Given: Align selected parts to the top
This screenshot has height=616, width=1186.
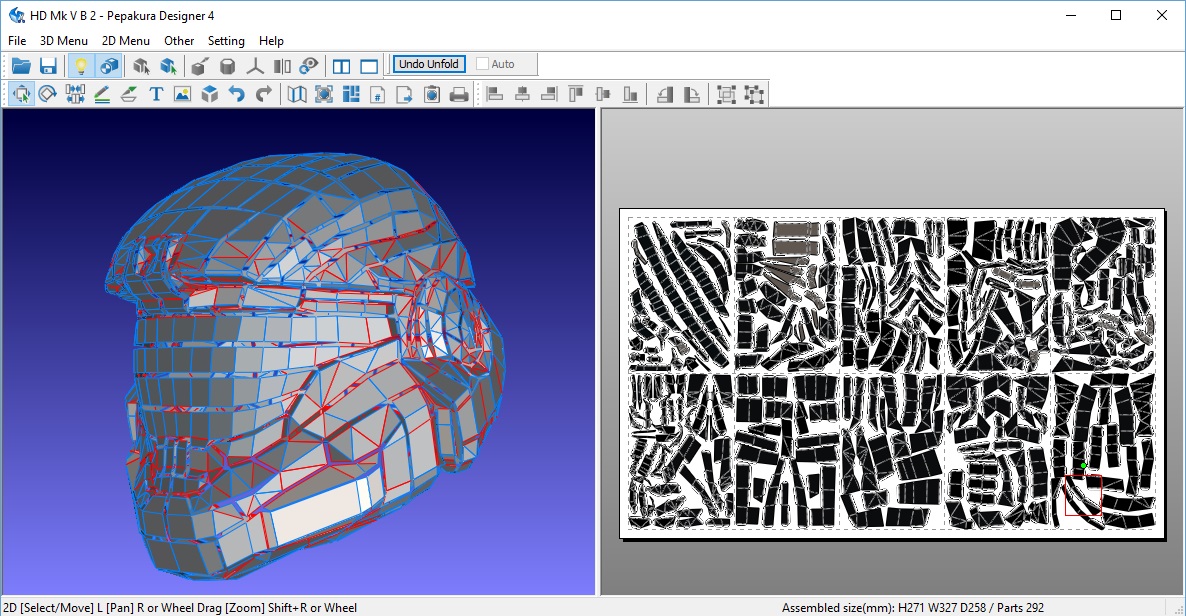Looking at the screenshot, I should (x=576, y=94).
